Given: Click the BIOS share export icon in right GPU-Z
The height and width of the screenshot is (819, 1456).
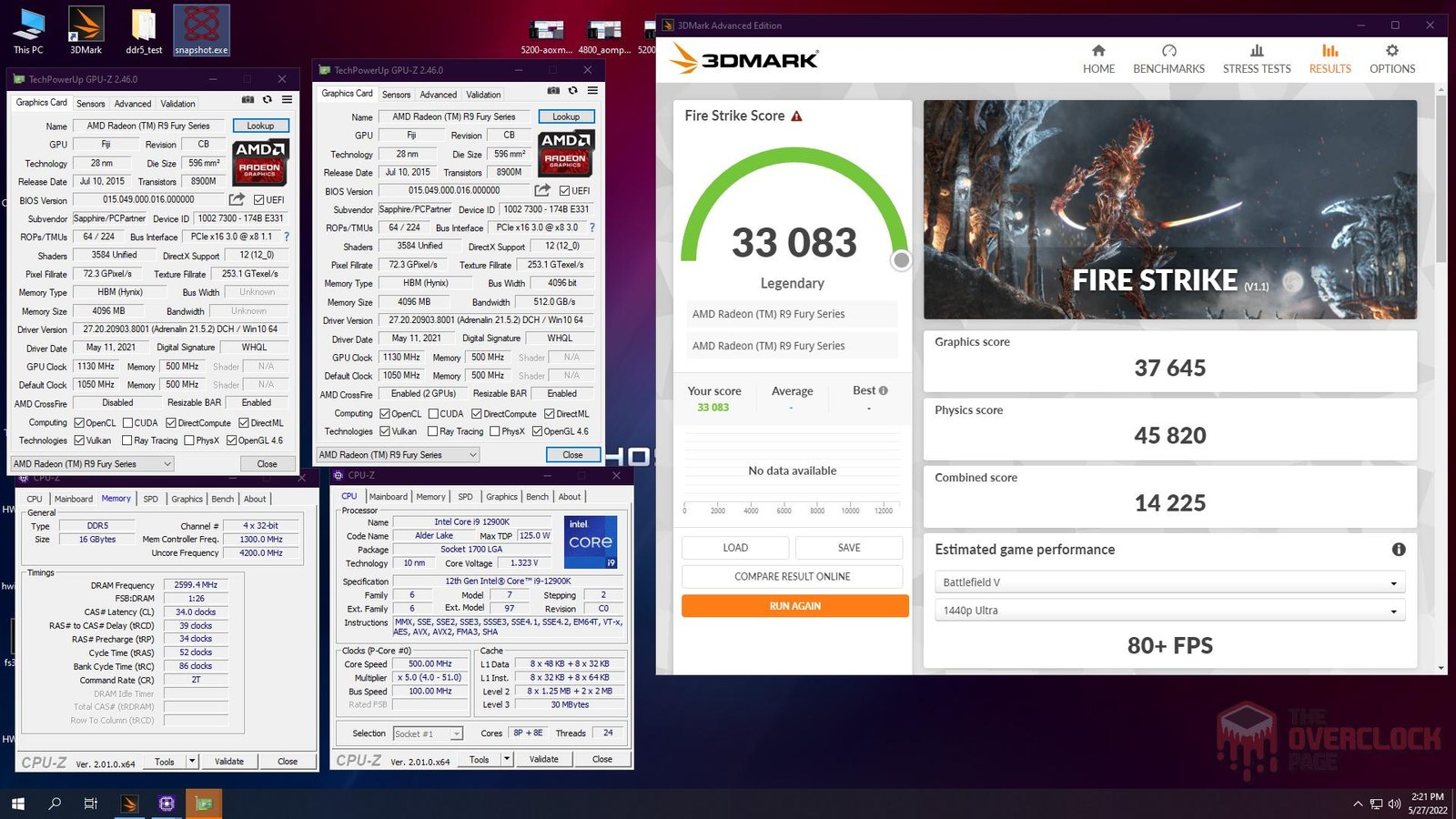Looking at the screenshot, I should [x=542, y=190].
